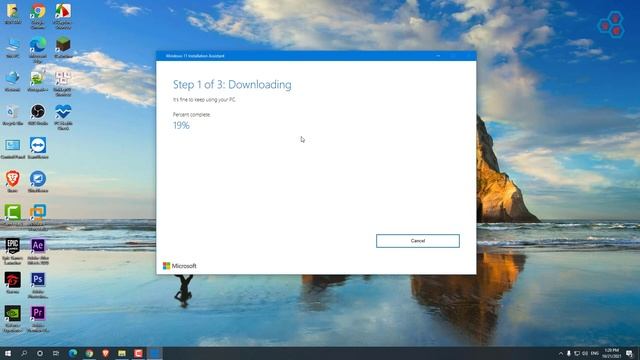Click the 19% percent complete value
Viewport: 640px width, 360px height.
tap(181, 125)
